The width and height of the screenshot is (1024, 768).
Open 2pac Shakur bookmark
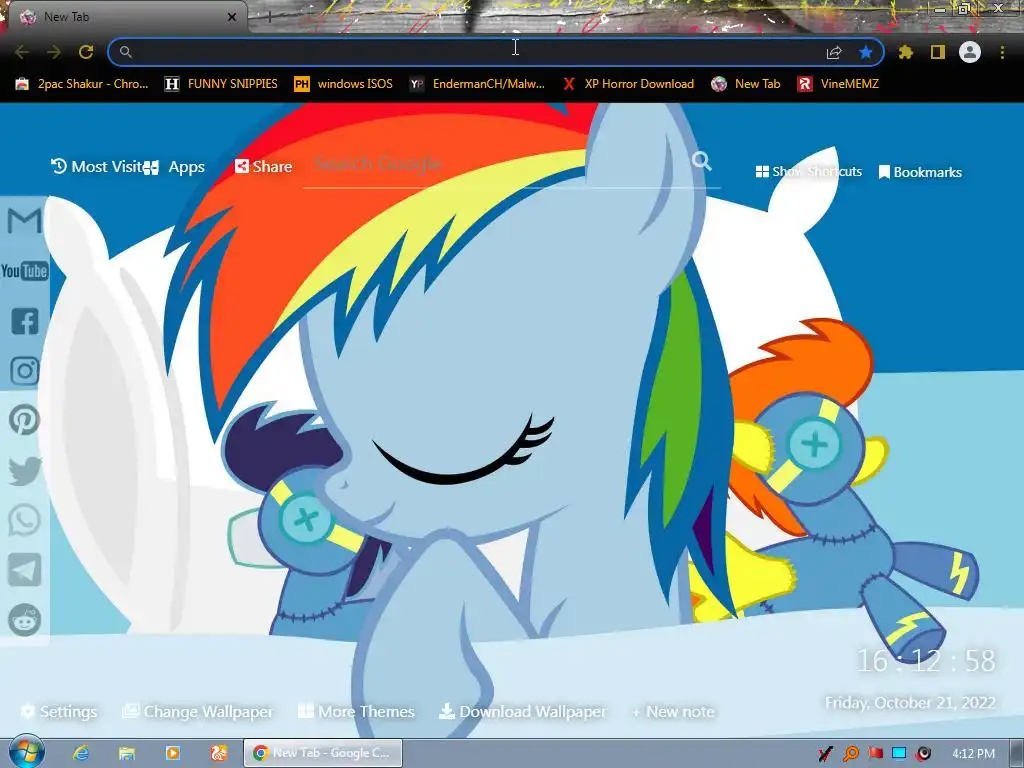(82, 84)
